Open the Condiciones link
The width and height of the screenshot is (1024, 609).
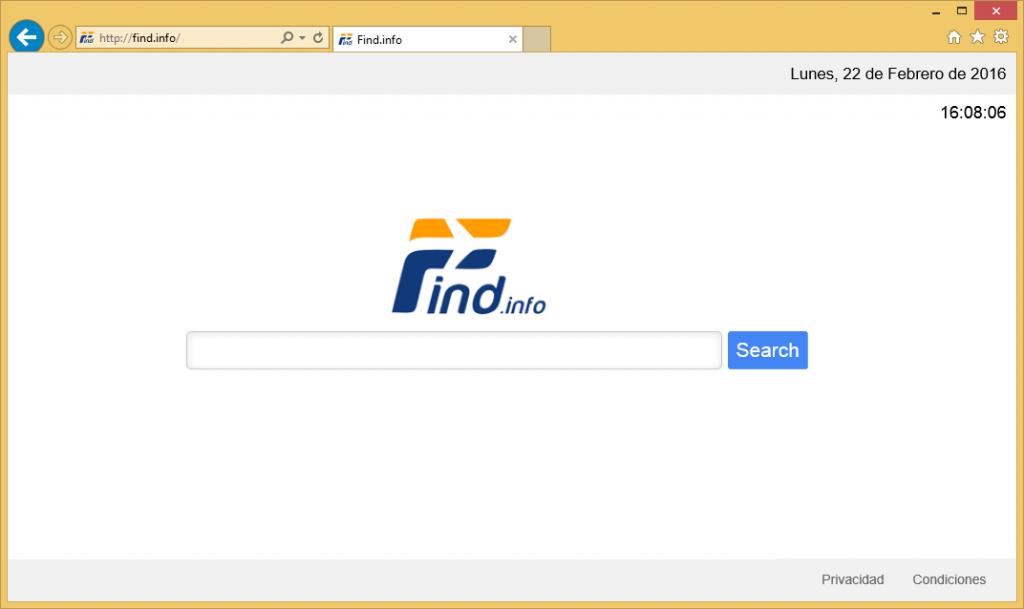(949, 580)
